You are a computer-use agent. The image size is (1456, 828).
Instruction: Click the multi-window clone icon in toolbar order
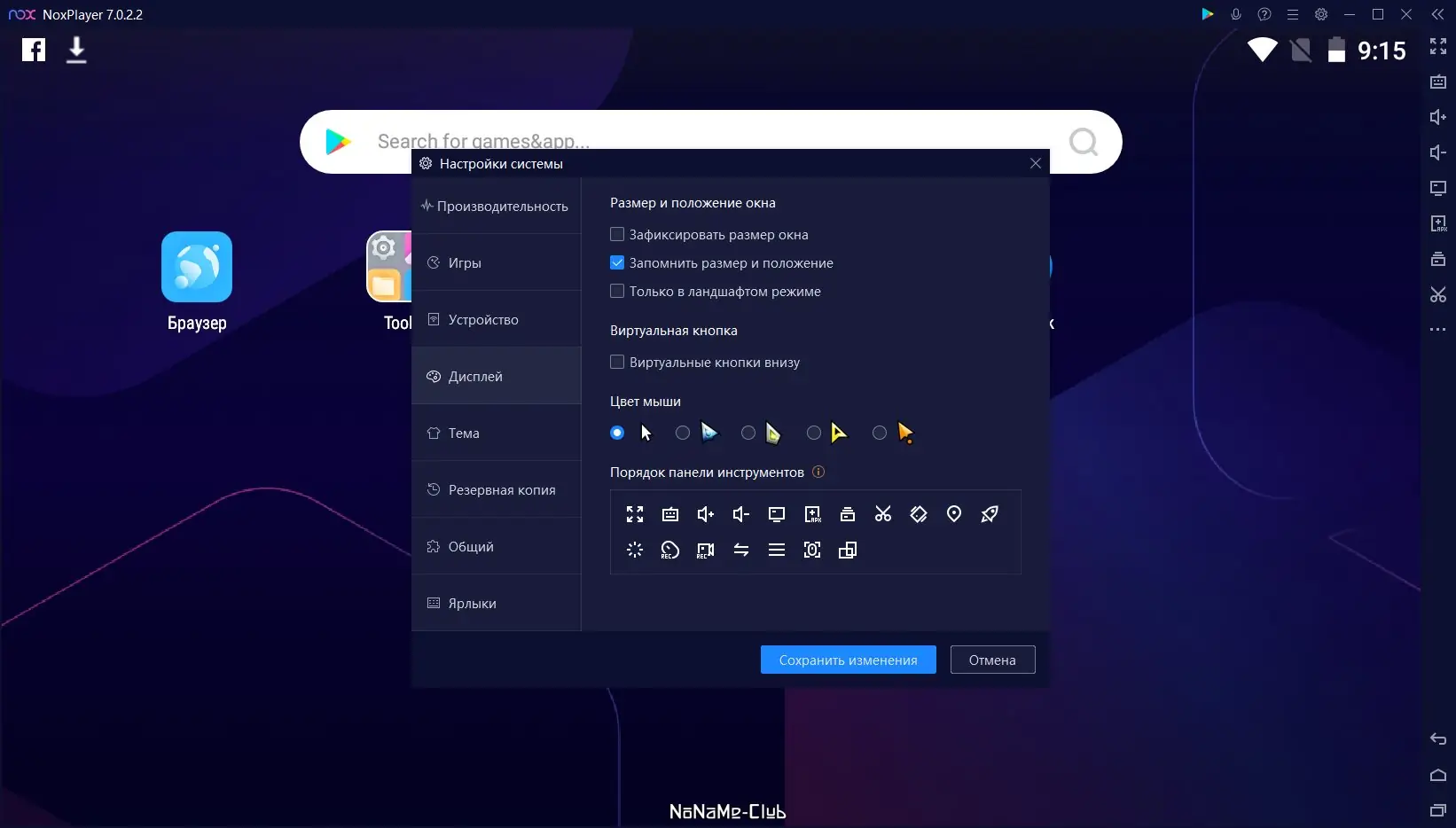point(848,550)
